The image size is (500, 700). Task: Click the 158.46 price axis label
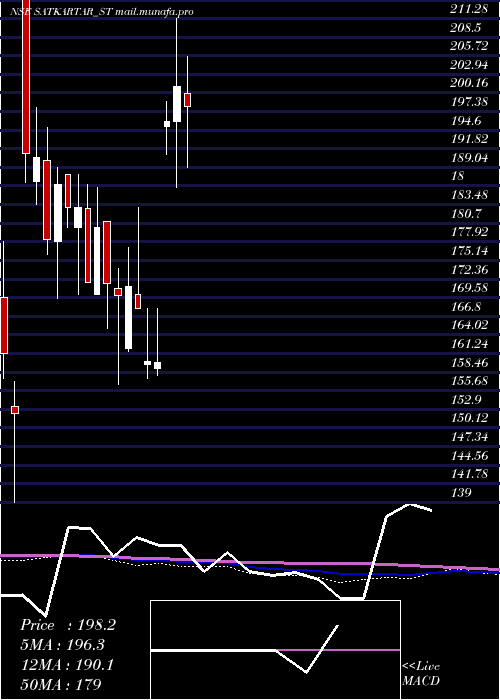[469, 362]
